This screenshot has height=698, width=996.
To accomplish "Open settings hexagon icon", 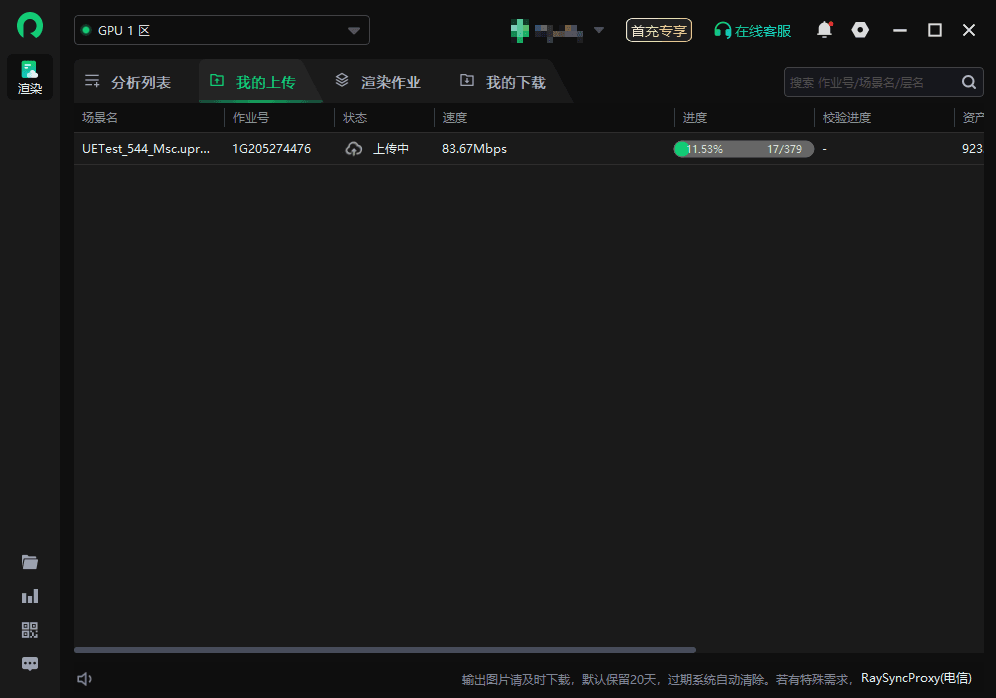I will 860,30.
